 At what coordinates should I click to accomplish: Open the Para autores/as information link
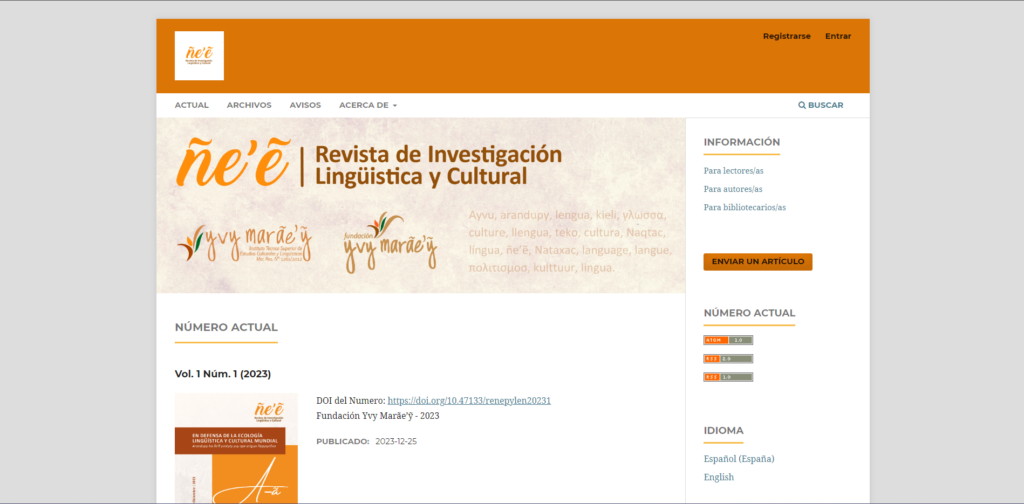tap(732, 189)
